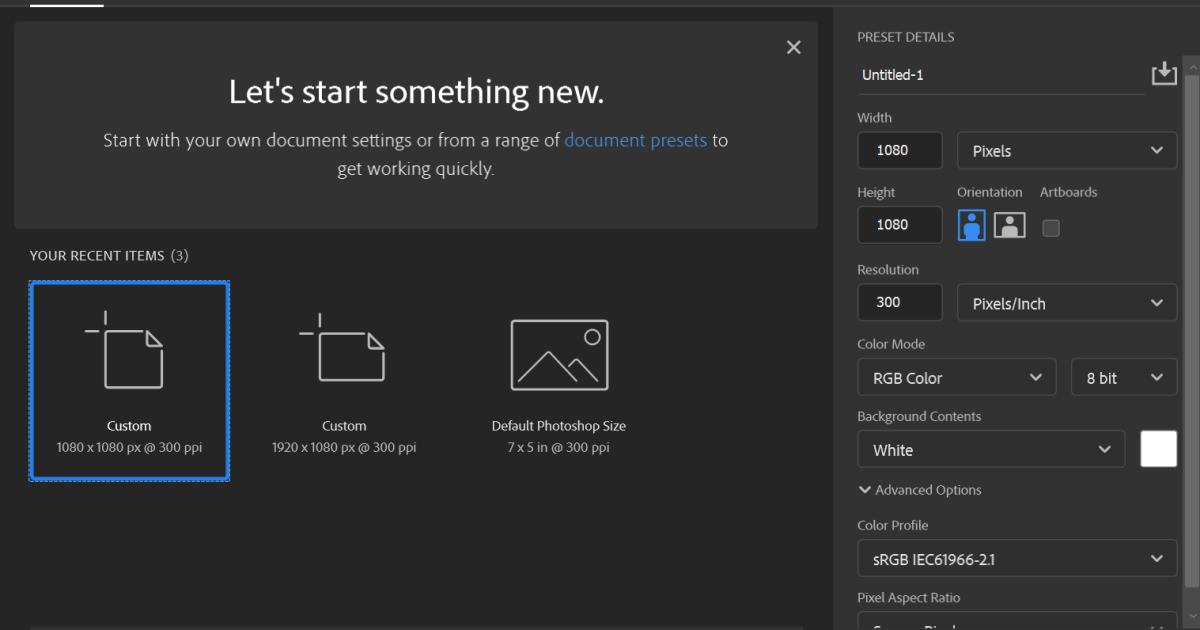Open the sRGB IEC61966-2.1 profile dropdown

(x=1017, y=559)
